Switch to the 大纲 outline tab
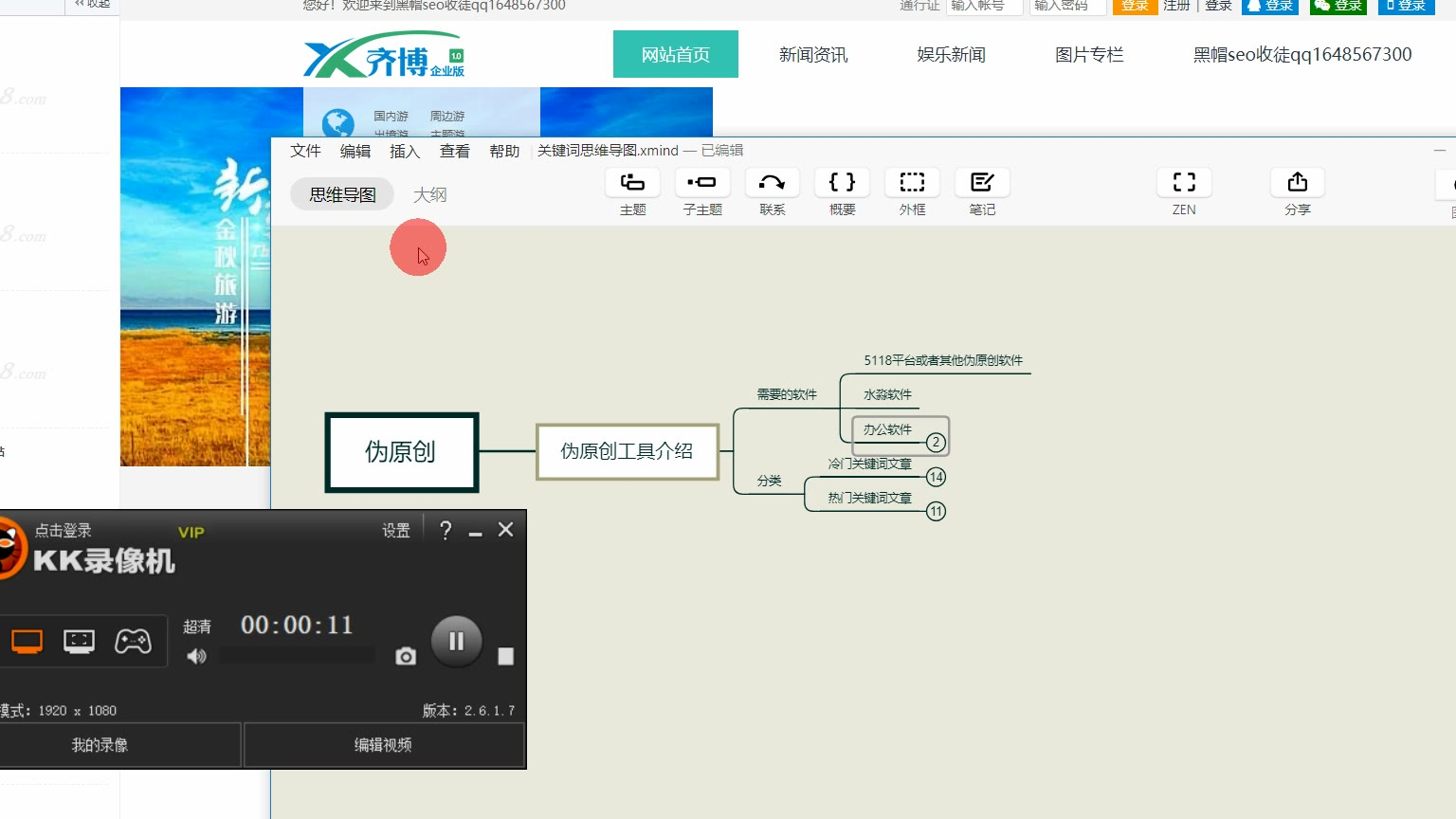 [x=429, y=194]
